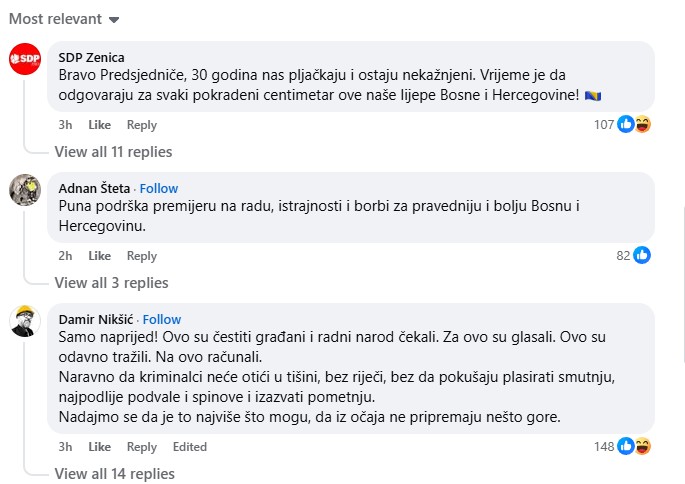The width and height of the screenshot is (685, 484).
Task: View edit history via Edited label
Action: (189, 447)
